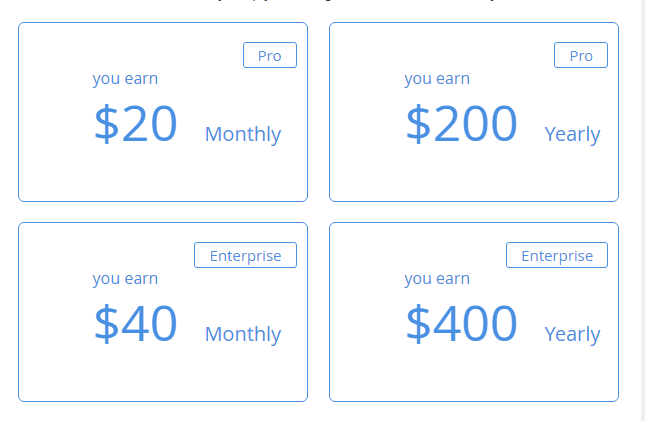
Task: Click the vertical scrollbar at right edge
Action: point(643,210)
